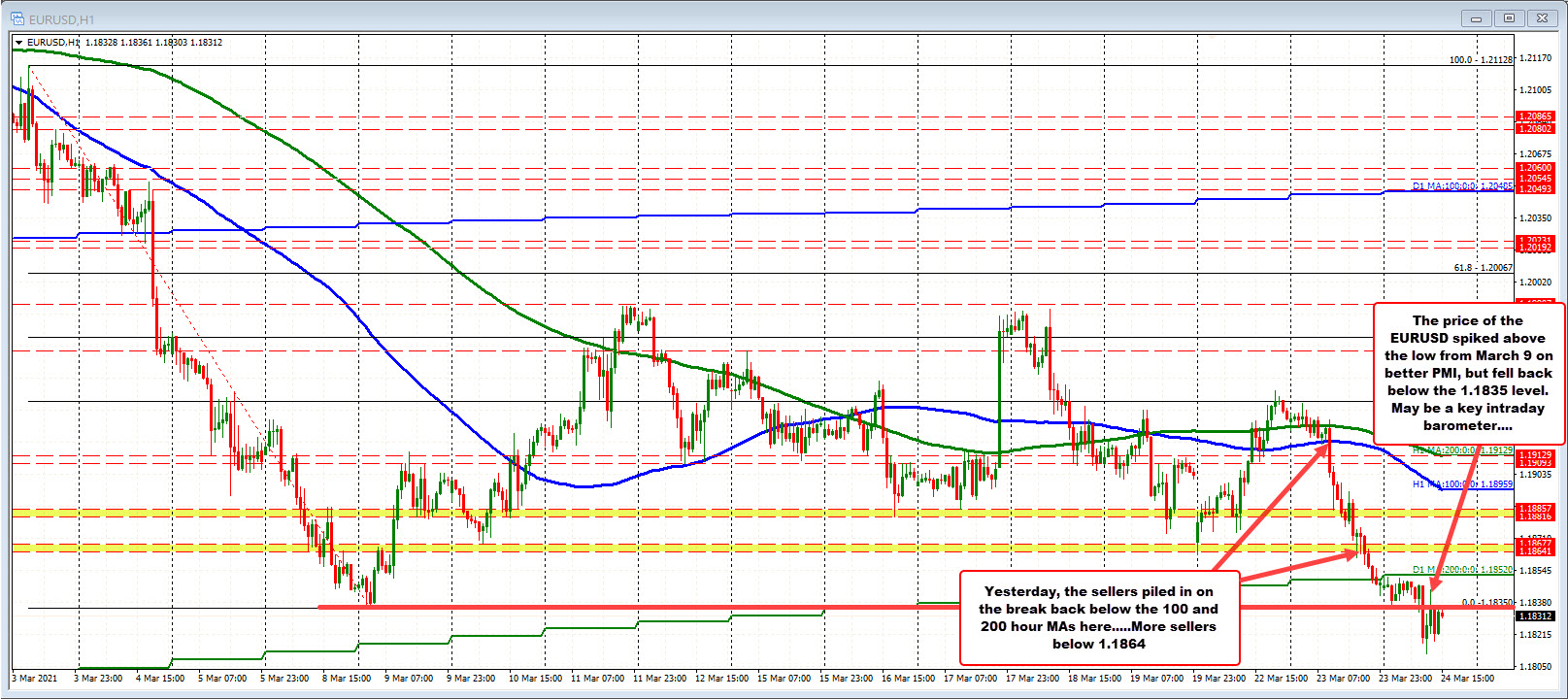Click the 1.18050 price scale value
Image resolution: width=1568 pixels, height=699 pixels.
[x=1535, y=667]
